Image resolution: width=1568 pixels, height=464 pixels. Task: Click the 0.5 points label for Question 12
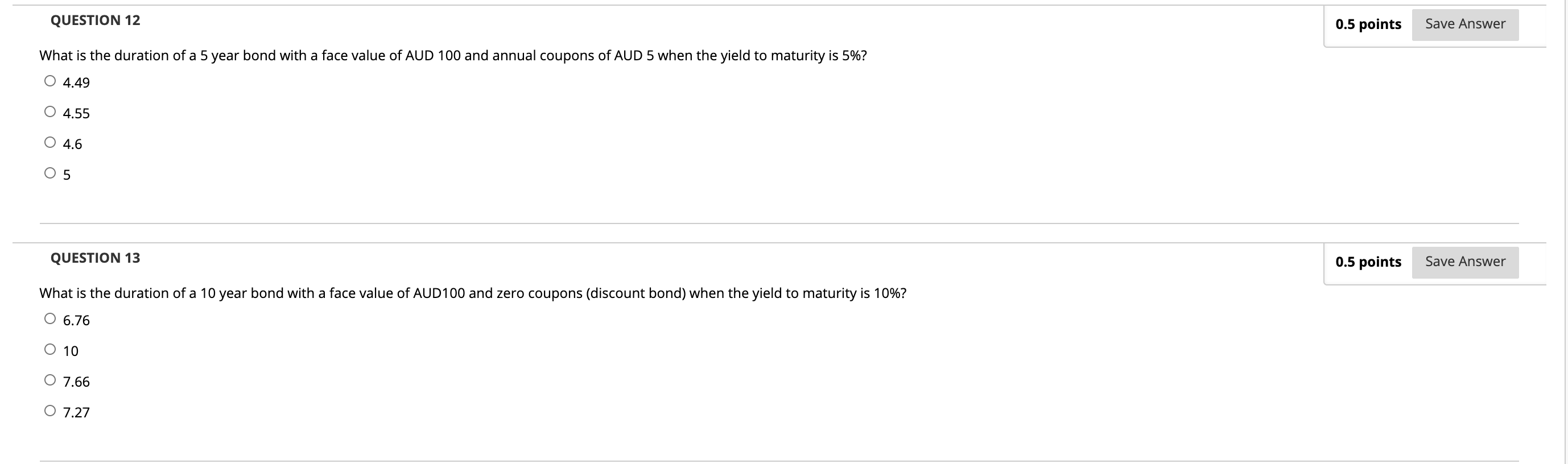point(1368,24)
